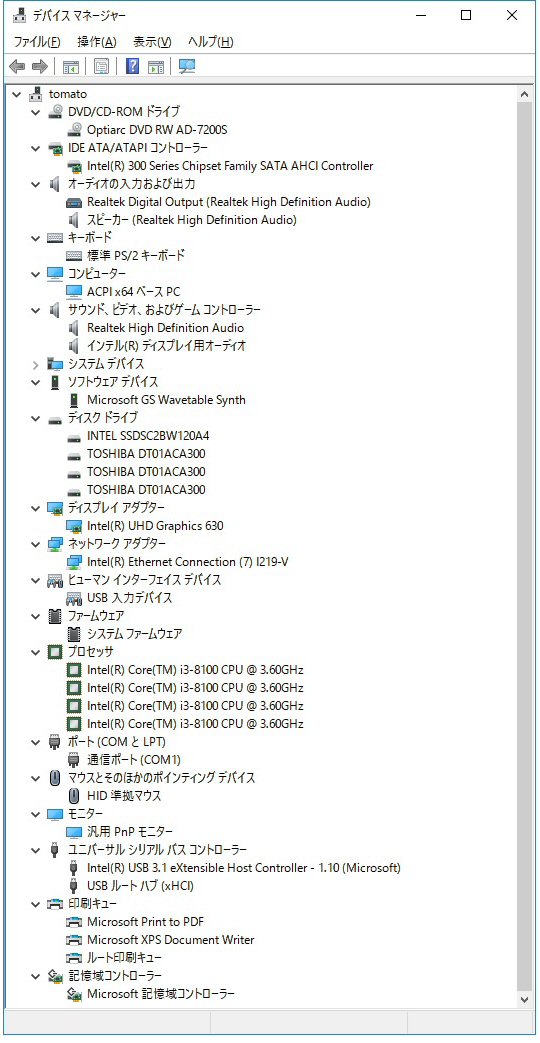Open the 表示(V) menu
540x1043 pixels.
pos(152,42)
